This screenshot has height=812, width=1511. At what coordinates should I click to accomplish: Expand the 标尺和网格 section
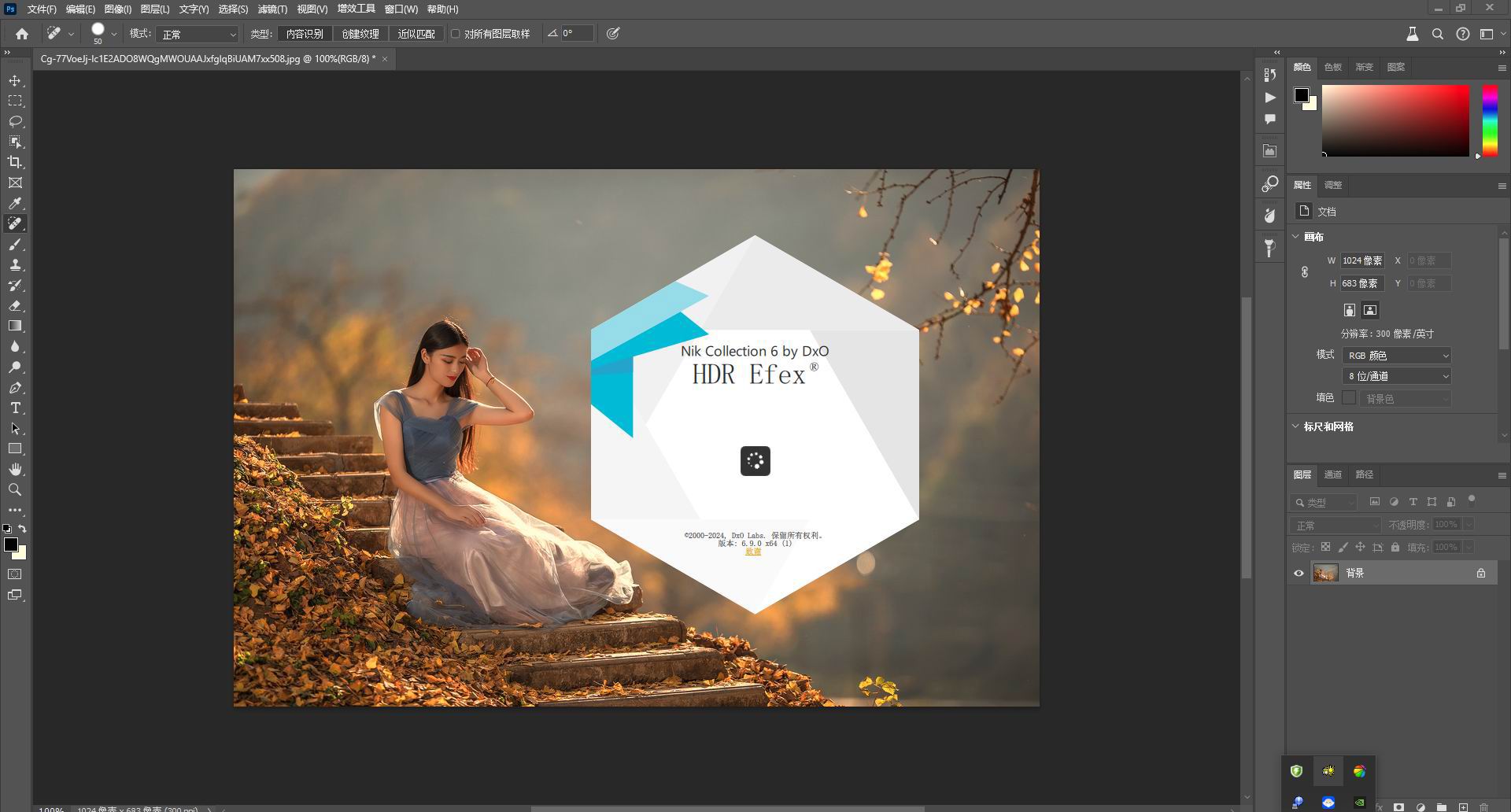(1295, 426)
